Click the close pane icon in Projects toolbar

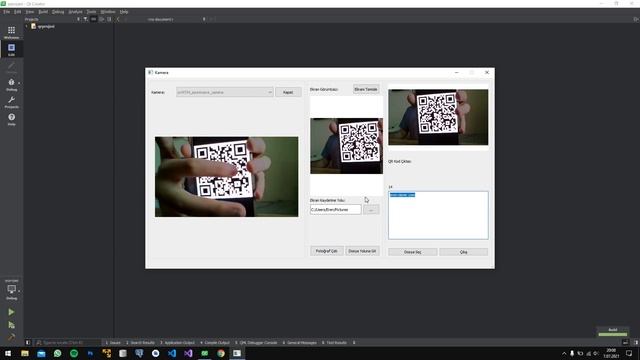109,19
